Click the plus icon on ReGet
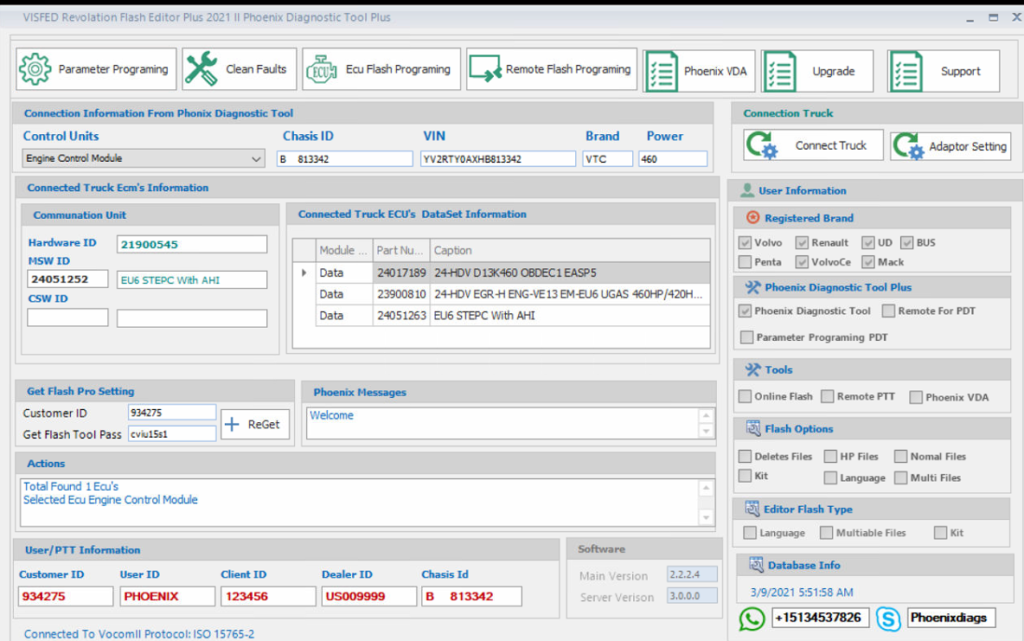The width and height of the screenshot is (1024, 641). 232,424
